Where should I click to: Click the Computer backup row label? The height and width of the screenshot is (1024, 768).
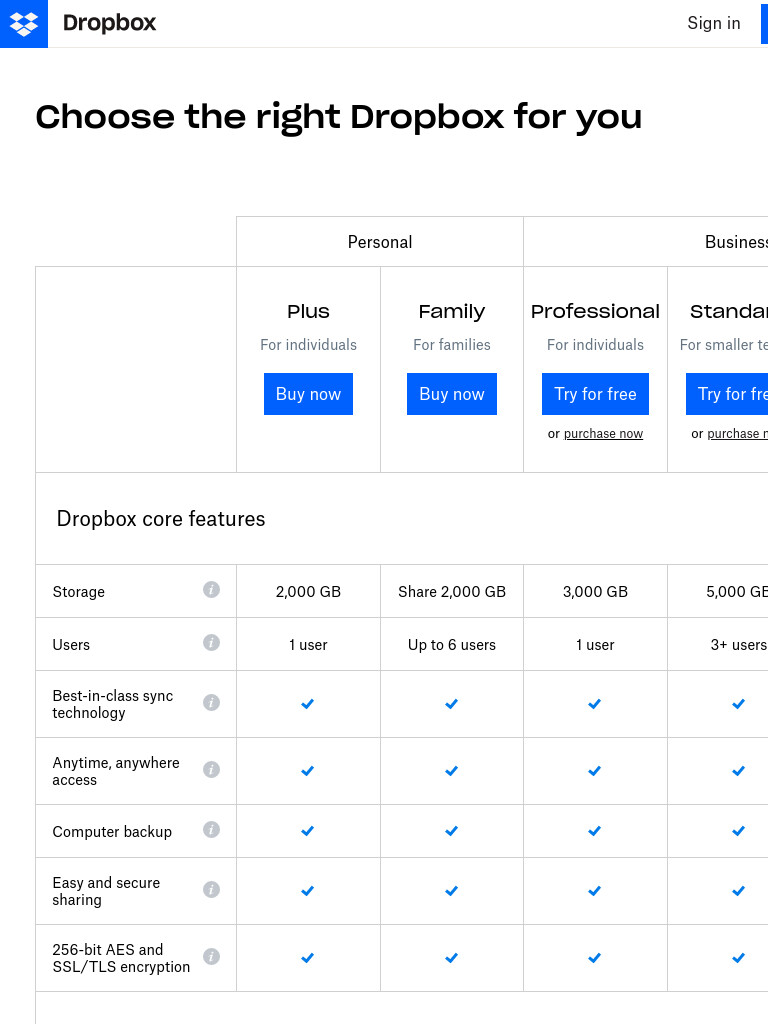(112, 831)
